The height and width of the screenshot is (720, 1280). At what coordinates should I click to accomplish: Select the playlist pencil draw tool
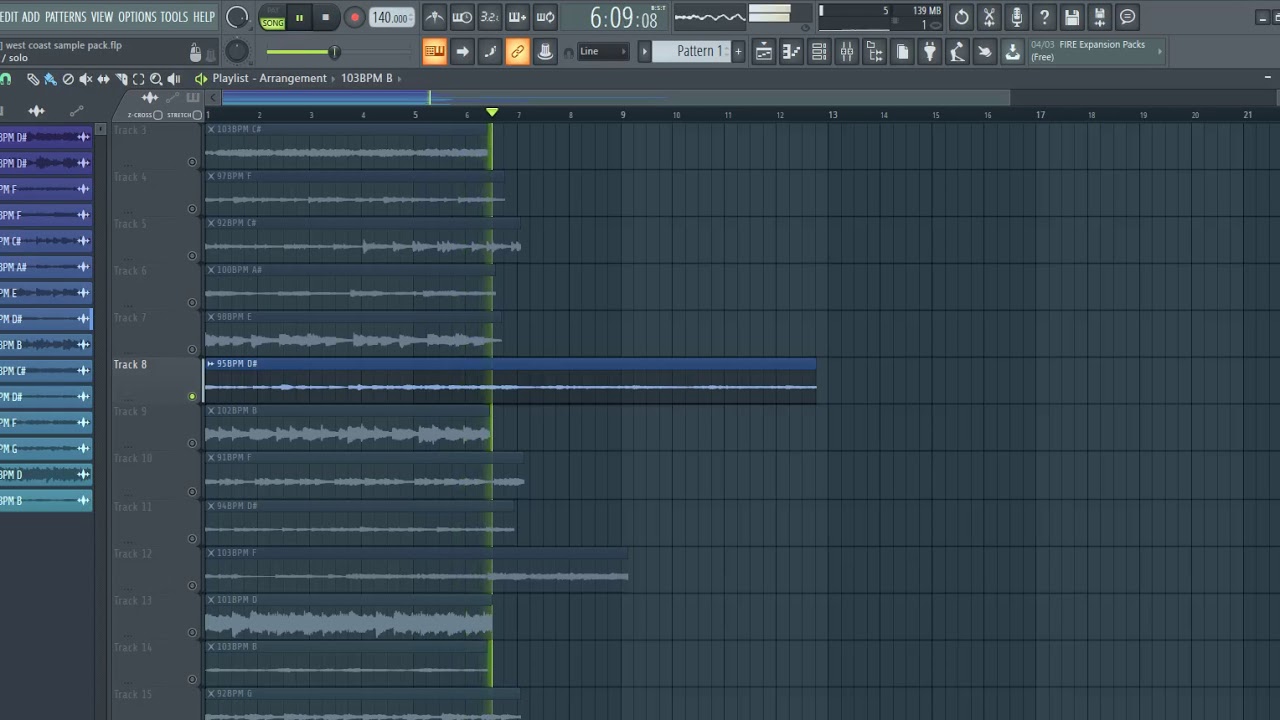[33, 79]
